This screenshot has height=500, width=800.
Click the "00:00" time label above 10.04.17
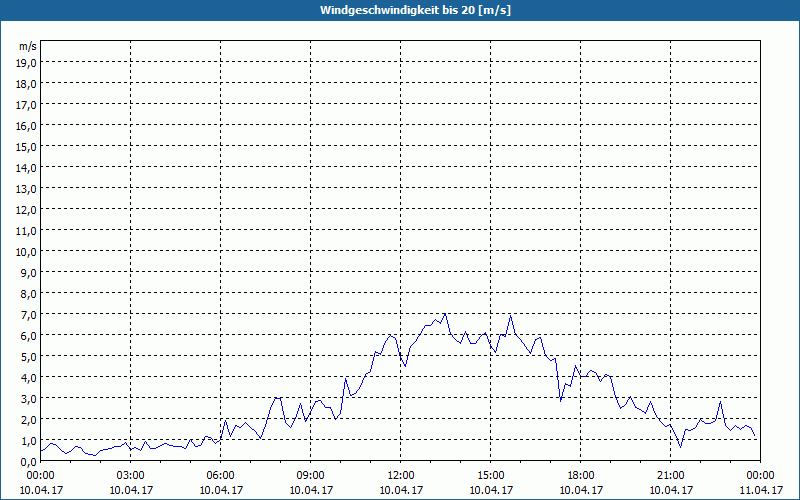[41, 476]
